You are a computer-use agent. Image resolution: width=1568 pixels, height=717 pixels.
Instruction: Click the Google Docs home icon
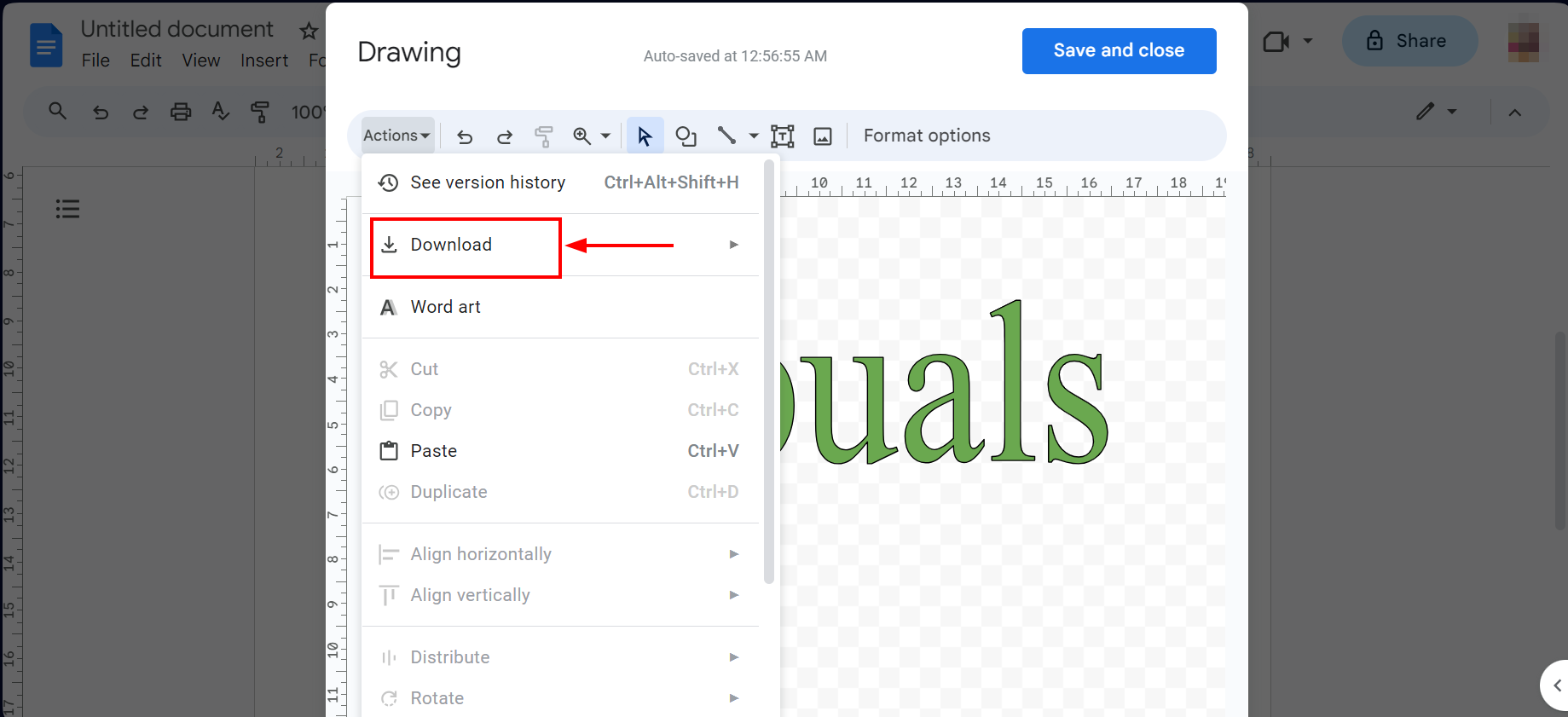pos(46,45)
